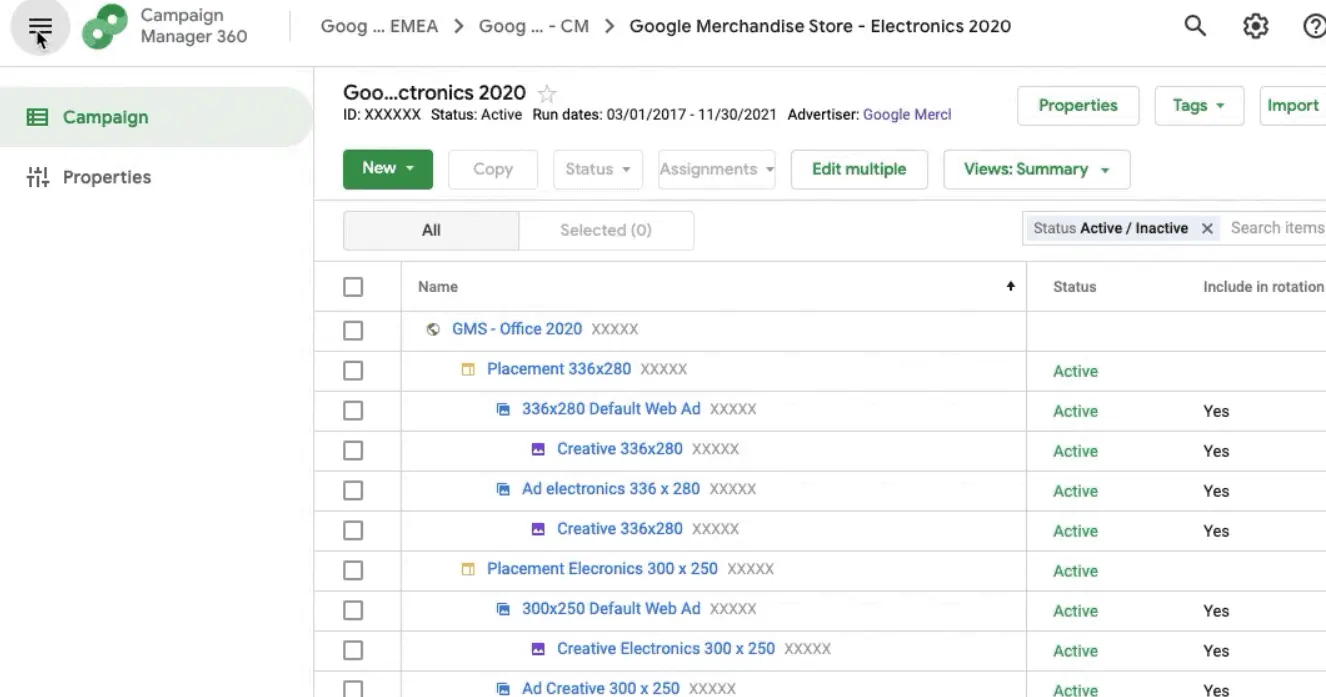Viewport: 1326px width, 697px height.
Task: Open the main navigation menu icon
Action: (x=40, y=27)
